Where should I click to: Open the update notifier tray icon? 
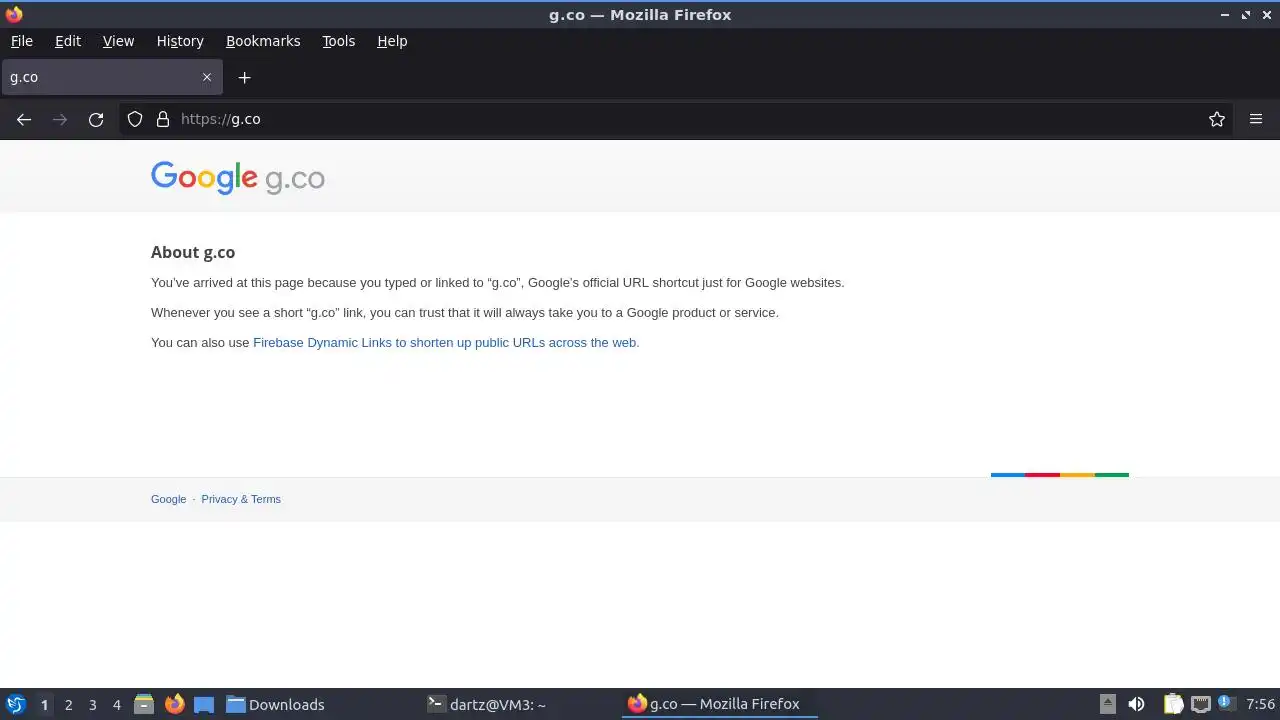(x=1226, y=704)
